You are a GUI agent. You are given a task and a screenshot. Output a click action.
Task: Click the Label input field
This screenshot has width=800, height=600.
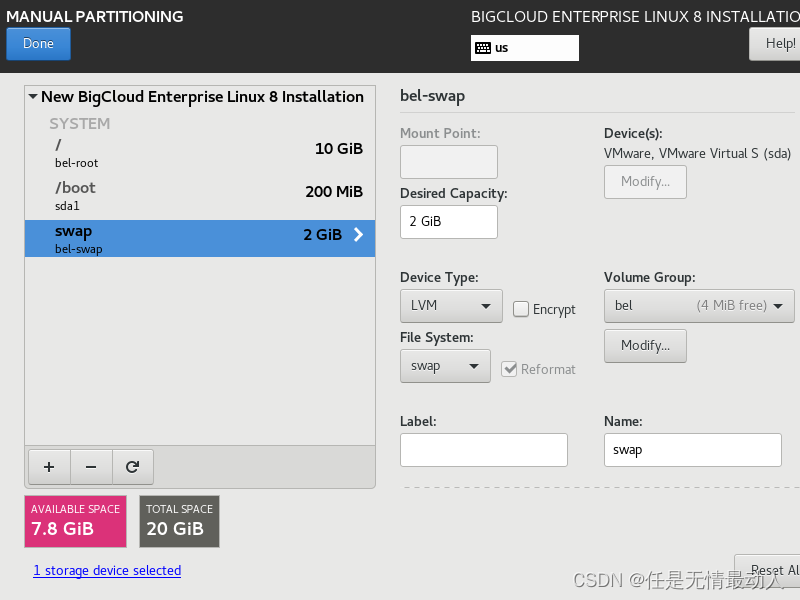pyautogui.click(x=484, y=450)
